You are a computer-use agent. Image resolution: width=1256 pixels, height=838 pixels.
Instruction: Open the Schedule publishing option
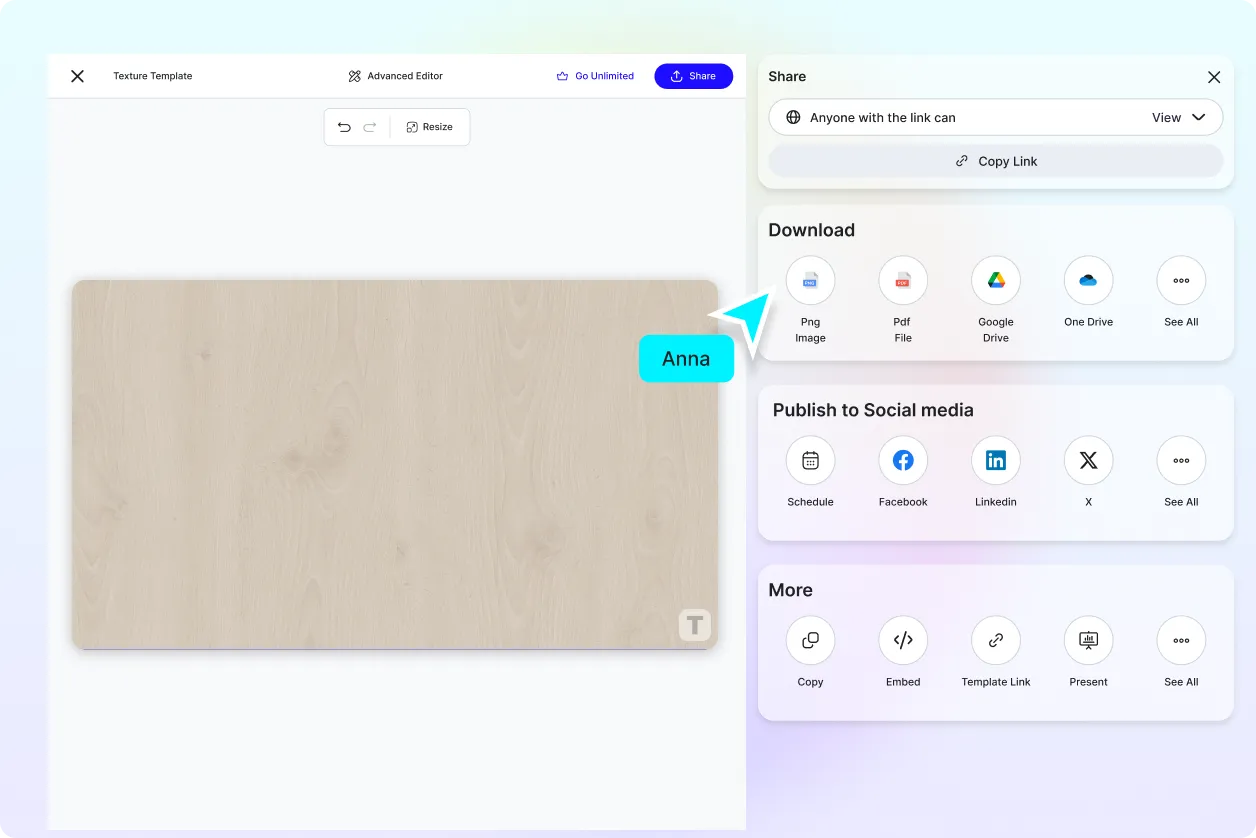pyautogui.click(x=810, y=460)
